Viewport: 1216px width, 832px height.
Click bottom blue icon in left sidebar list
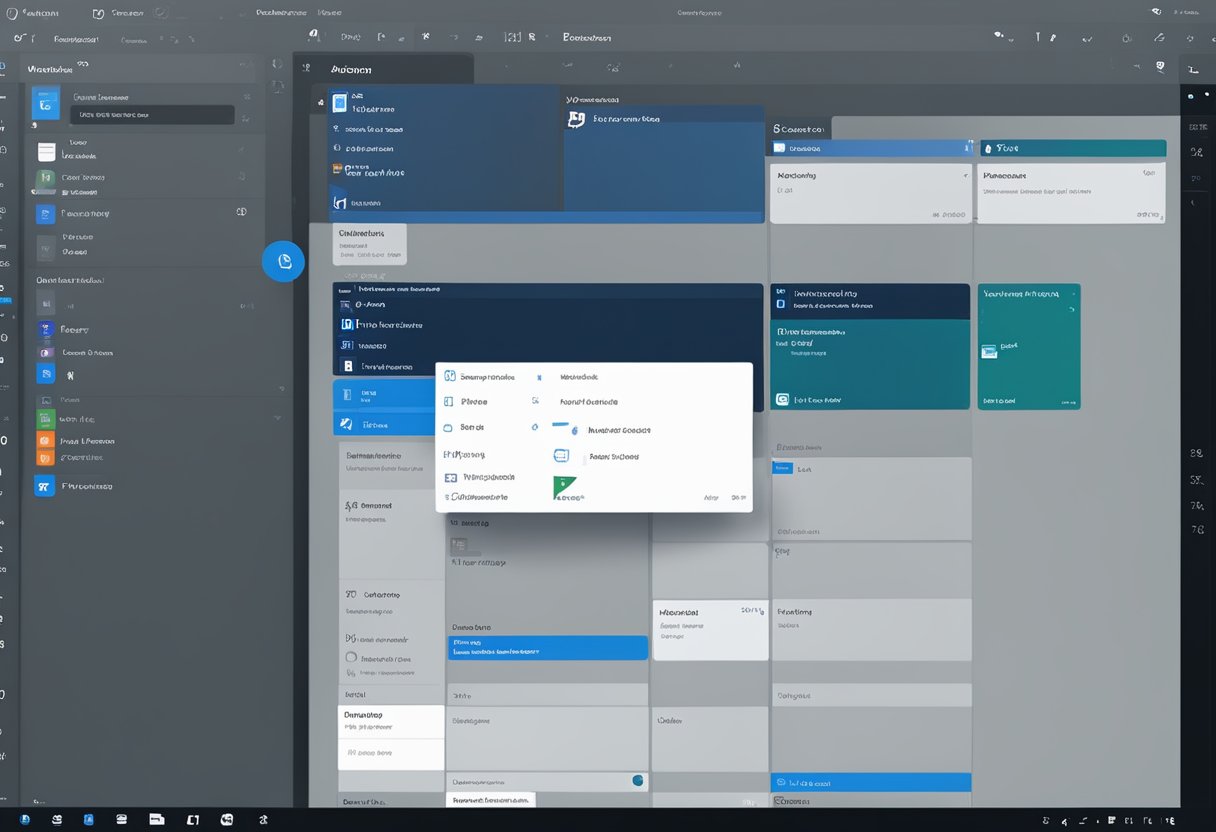click(x=44, y=486)
